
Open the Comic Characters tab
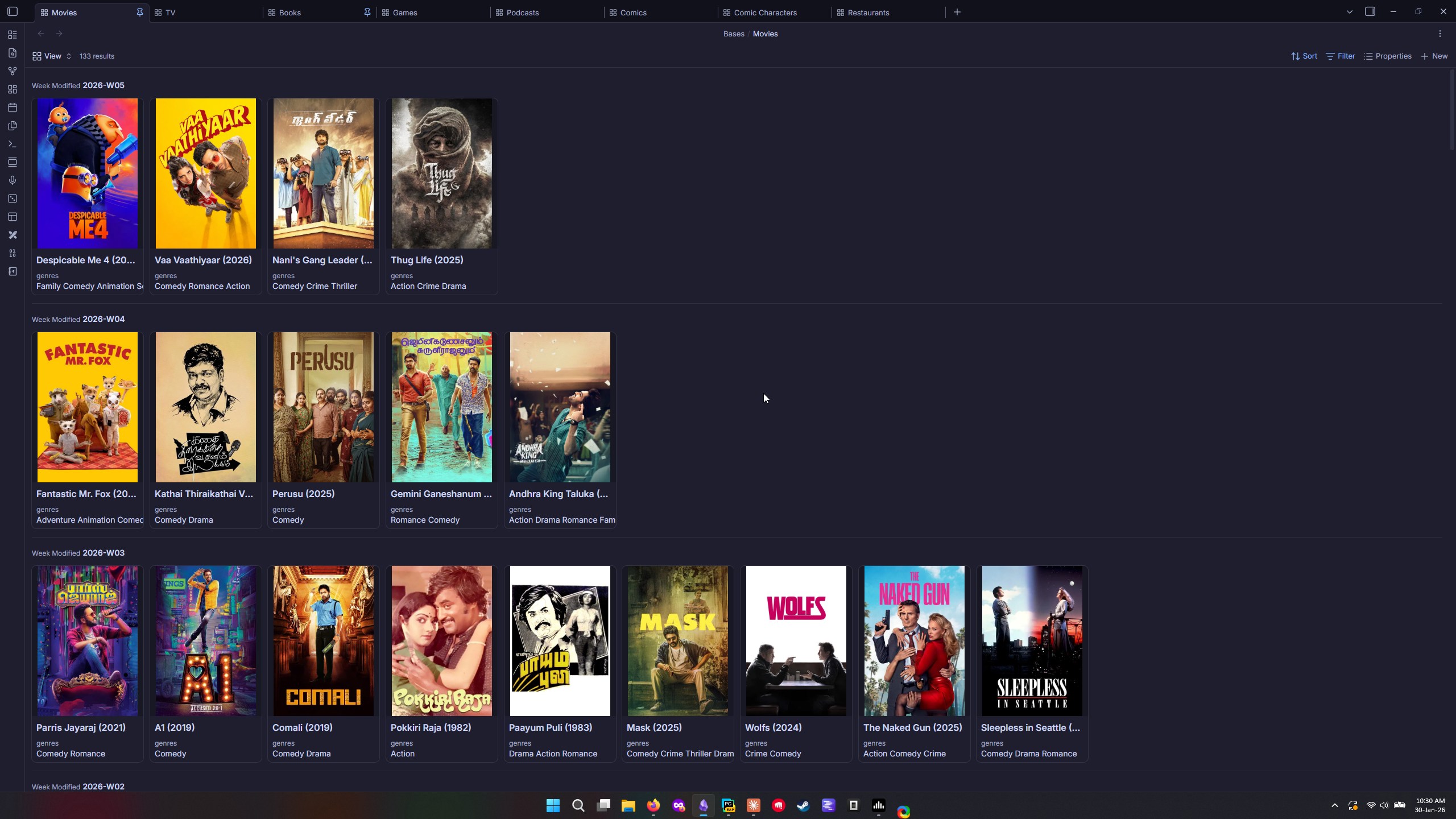point(765,12)
